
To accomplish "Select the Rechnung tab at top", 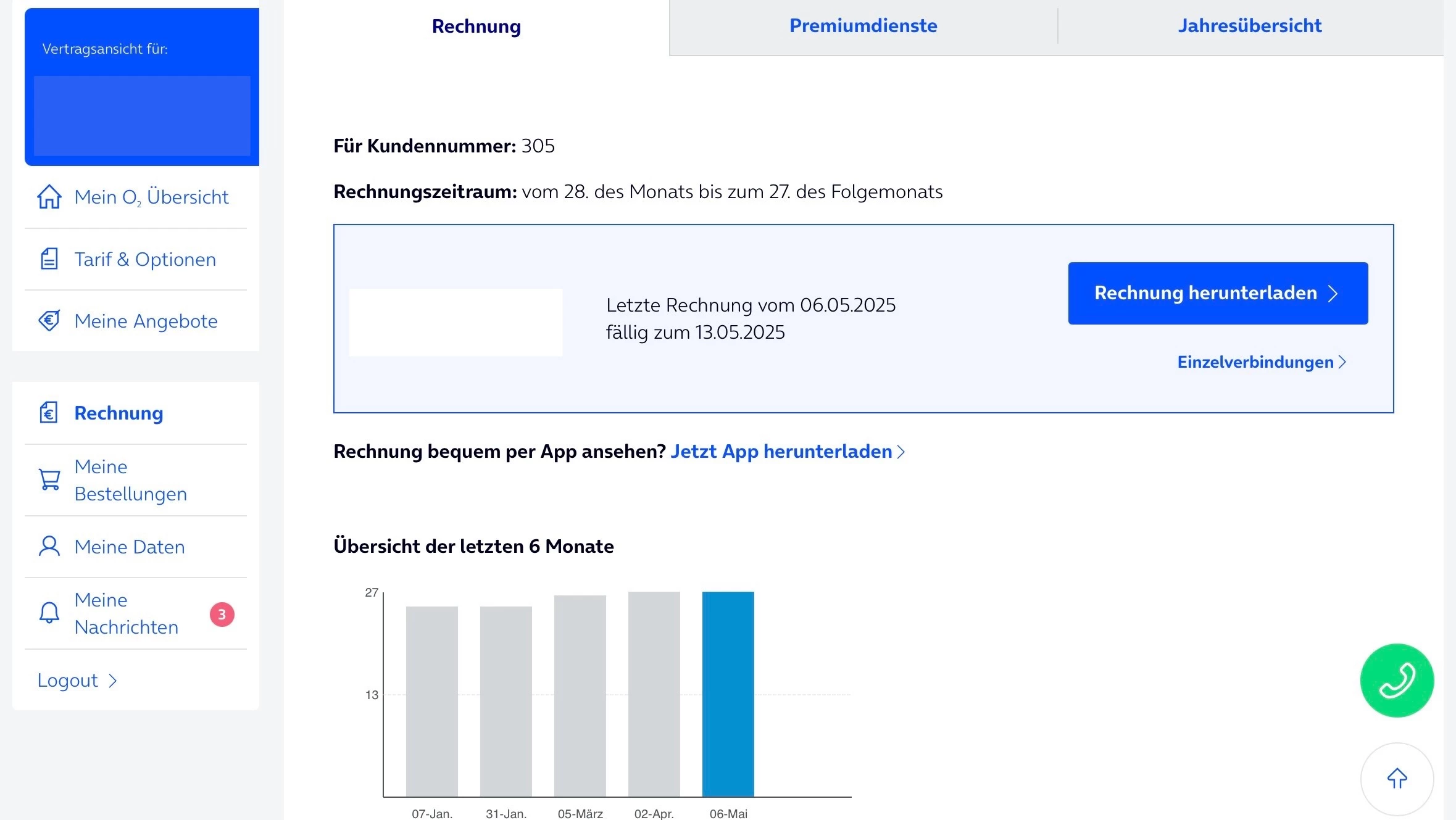I will point(476,27).
